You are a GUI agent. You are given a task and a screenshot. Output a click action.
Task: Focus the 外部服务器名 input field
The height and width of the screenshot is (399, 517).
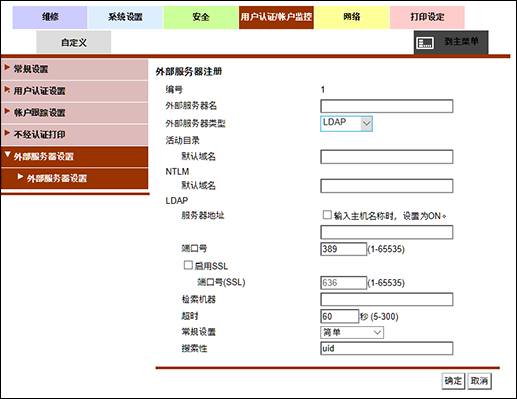point(387,106)
